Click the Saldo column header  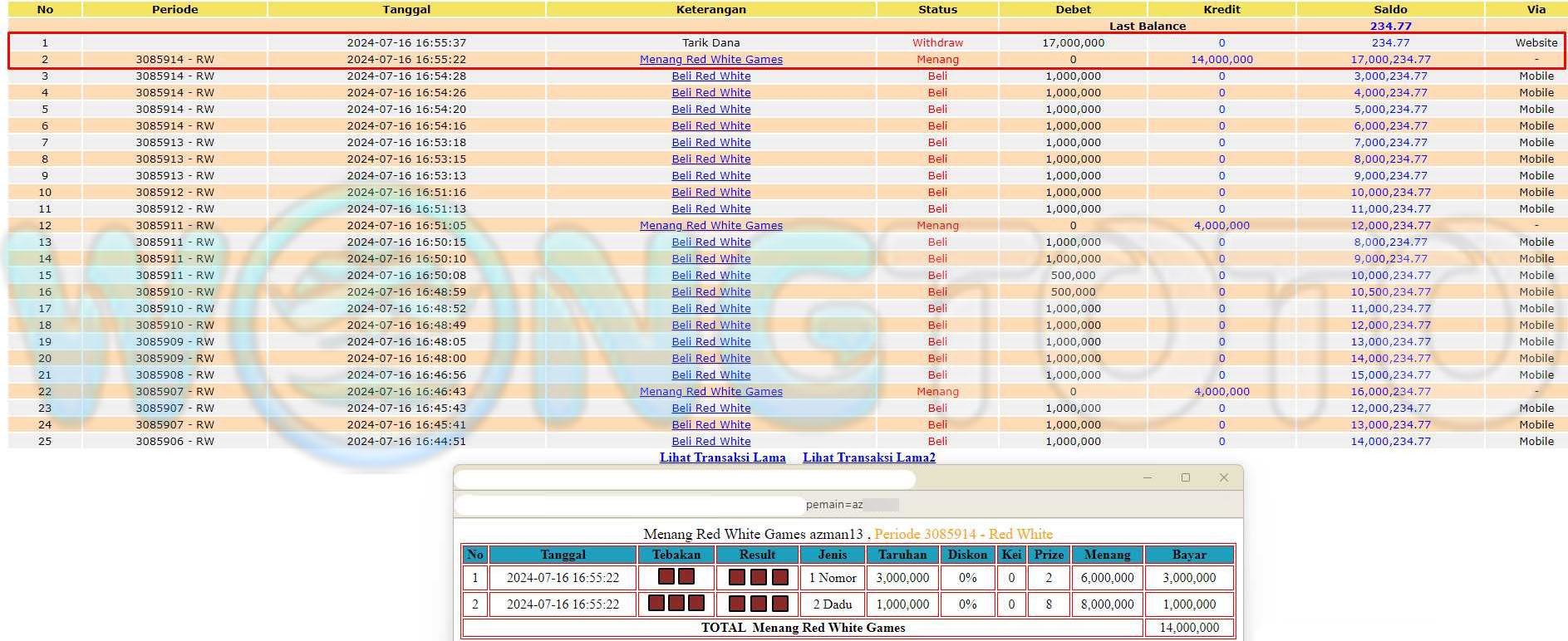[1390, 9]
